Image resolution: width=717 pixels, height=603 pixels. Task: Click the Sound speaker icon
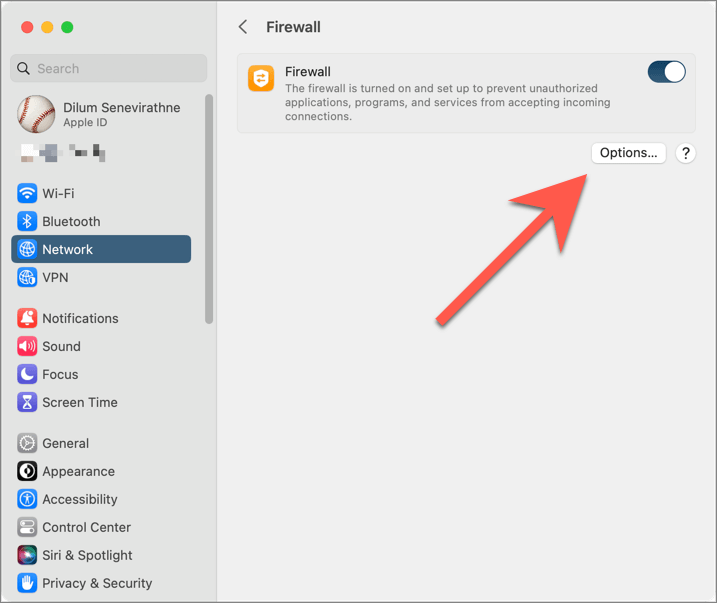point(27,346)
